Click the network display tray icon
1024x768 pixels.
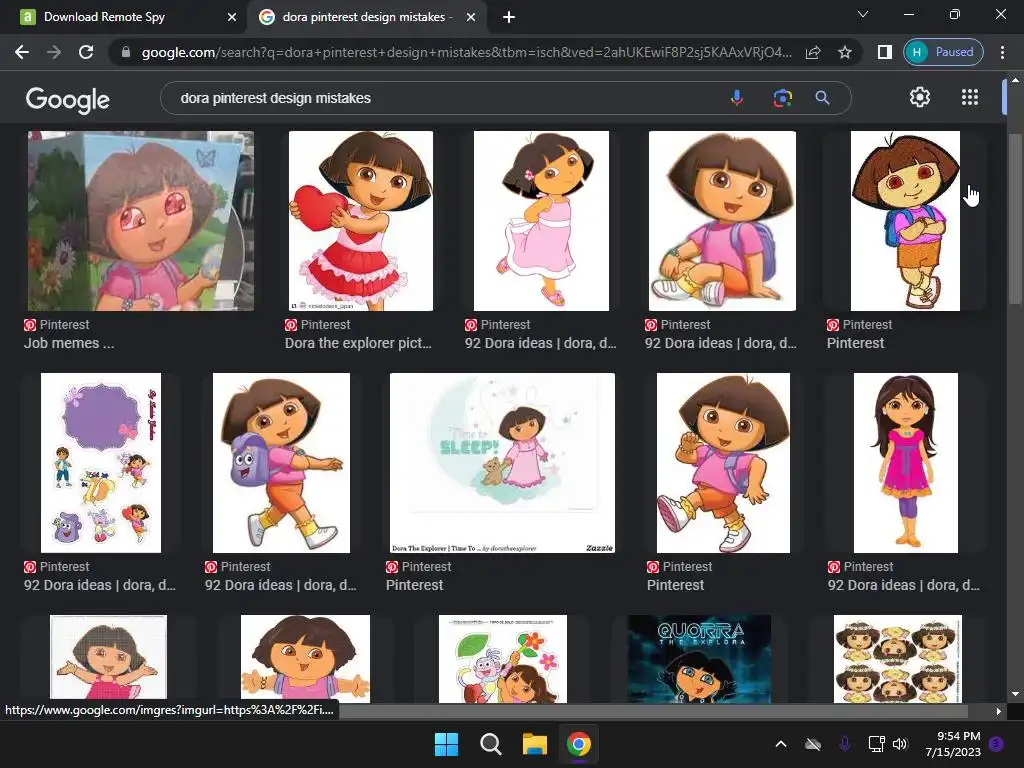pos(876,744)
